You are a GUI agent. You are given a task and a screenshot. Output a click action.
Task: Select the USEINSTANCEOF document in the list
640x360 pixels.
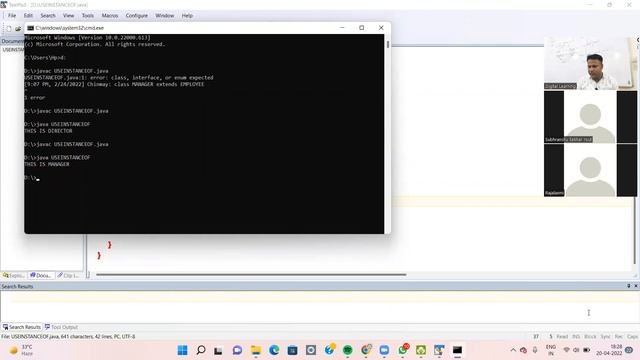coord(13,49)
